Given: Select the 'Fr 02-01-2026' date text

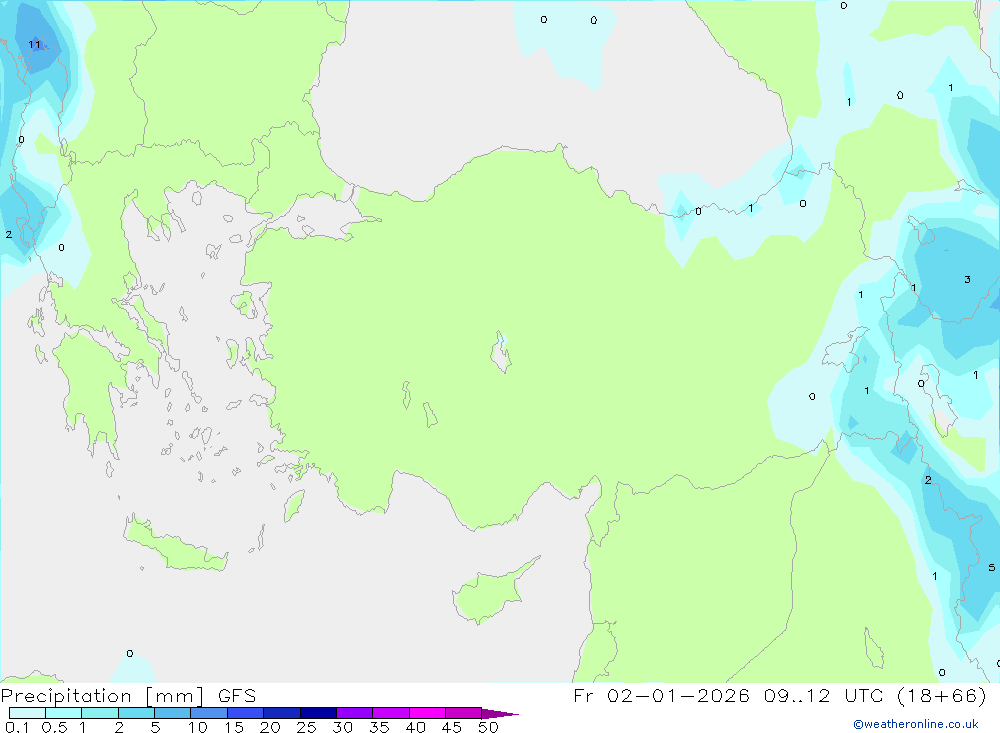Looking at the screenshot, I should pos(661,696).
